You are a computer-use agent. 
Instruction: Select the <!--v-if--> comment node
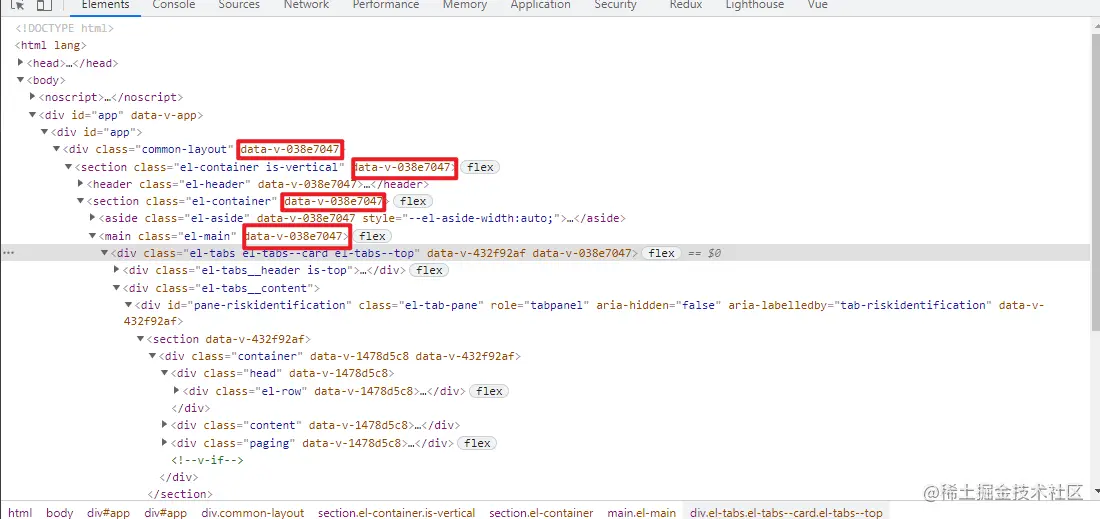tap(207, 460)
